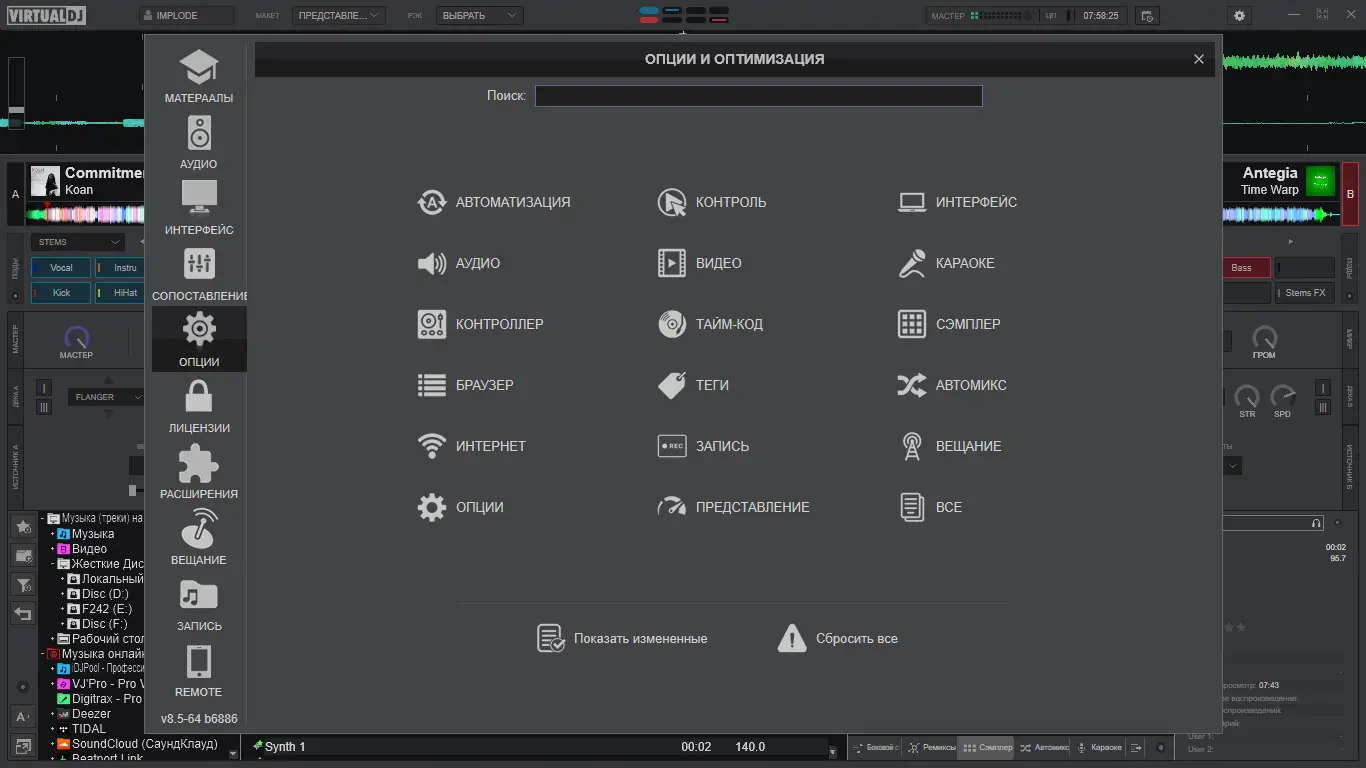Click Сбросить все reset button
This screenshot has width=1366, height=768.
coord(838,638)
